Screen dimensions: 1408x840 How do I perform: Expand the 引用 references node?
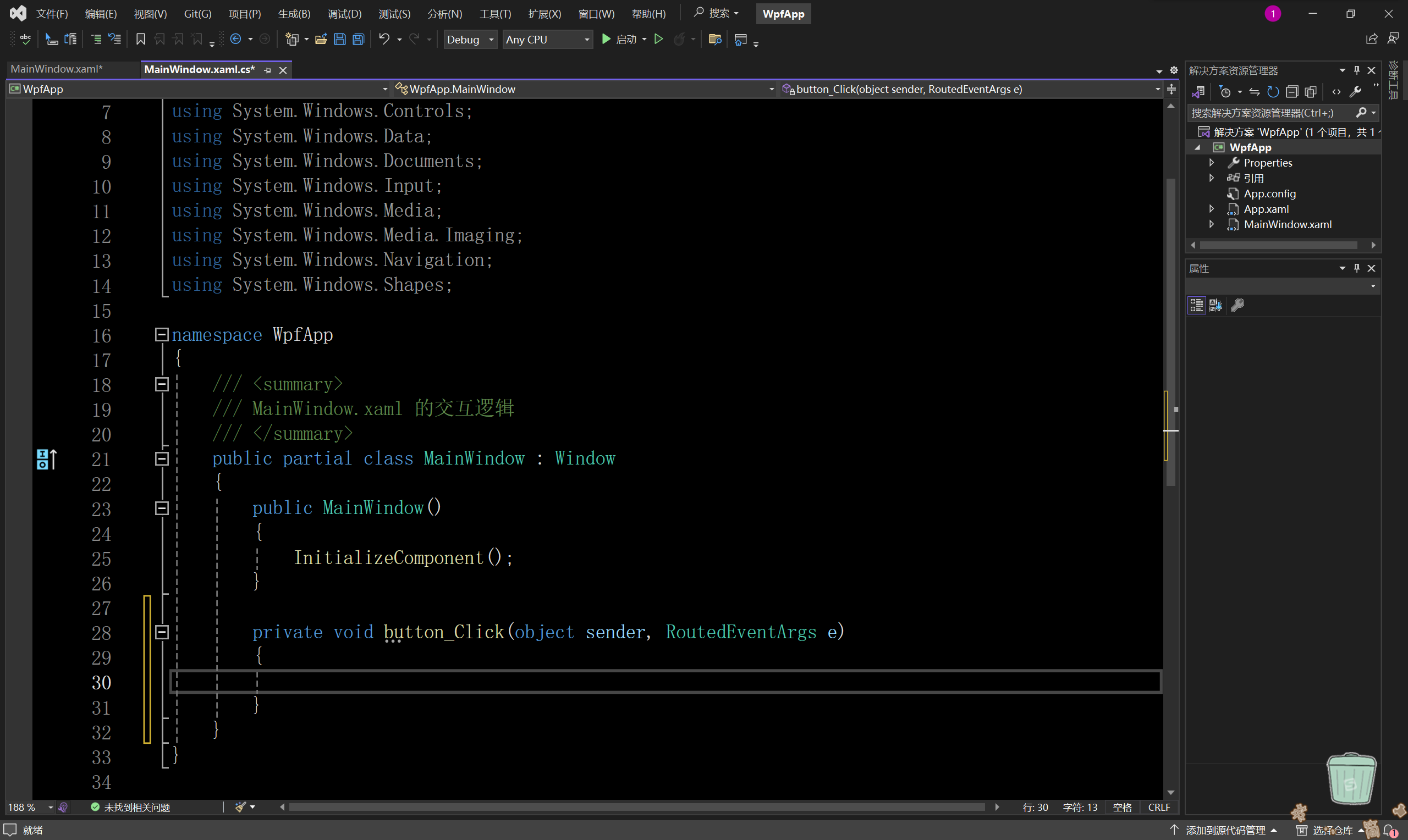coord(1212,178)
